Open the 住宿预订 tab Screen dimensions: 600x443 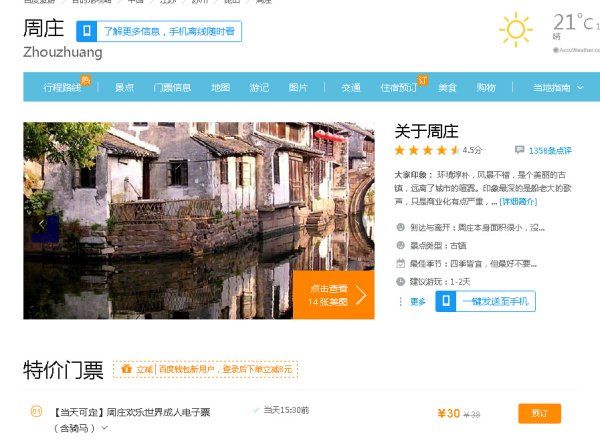click(398, 88)
